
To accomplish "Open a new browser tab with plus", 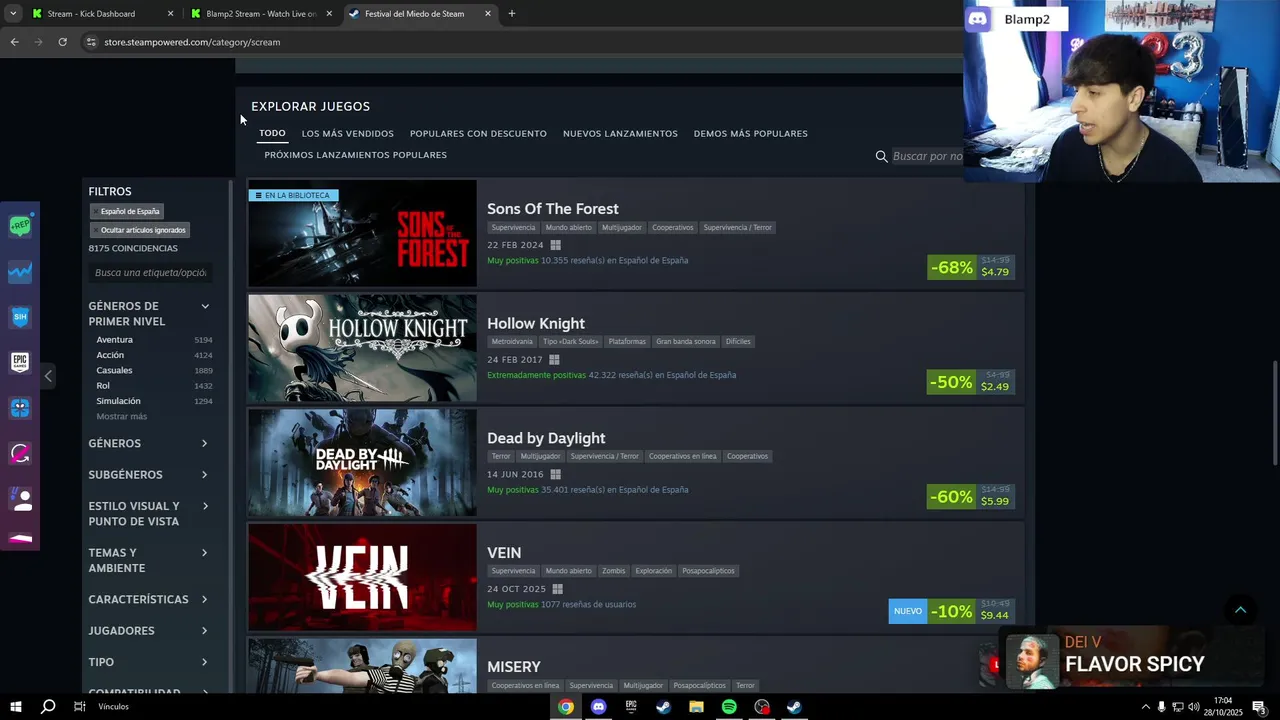I will [x=512, y=14].
